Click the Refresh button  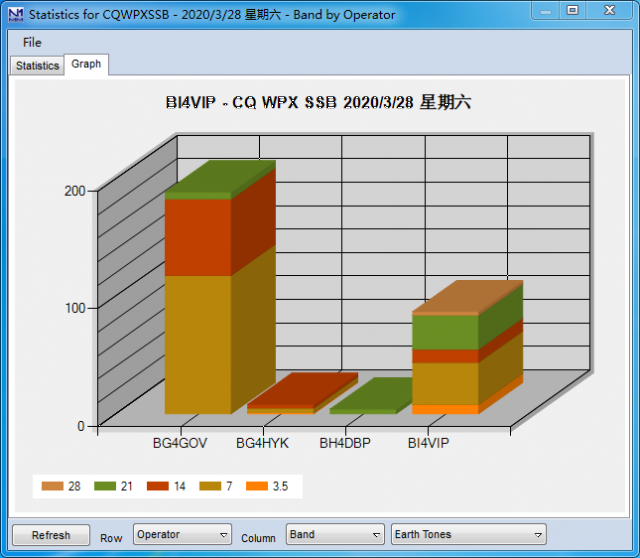51,535
